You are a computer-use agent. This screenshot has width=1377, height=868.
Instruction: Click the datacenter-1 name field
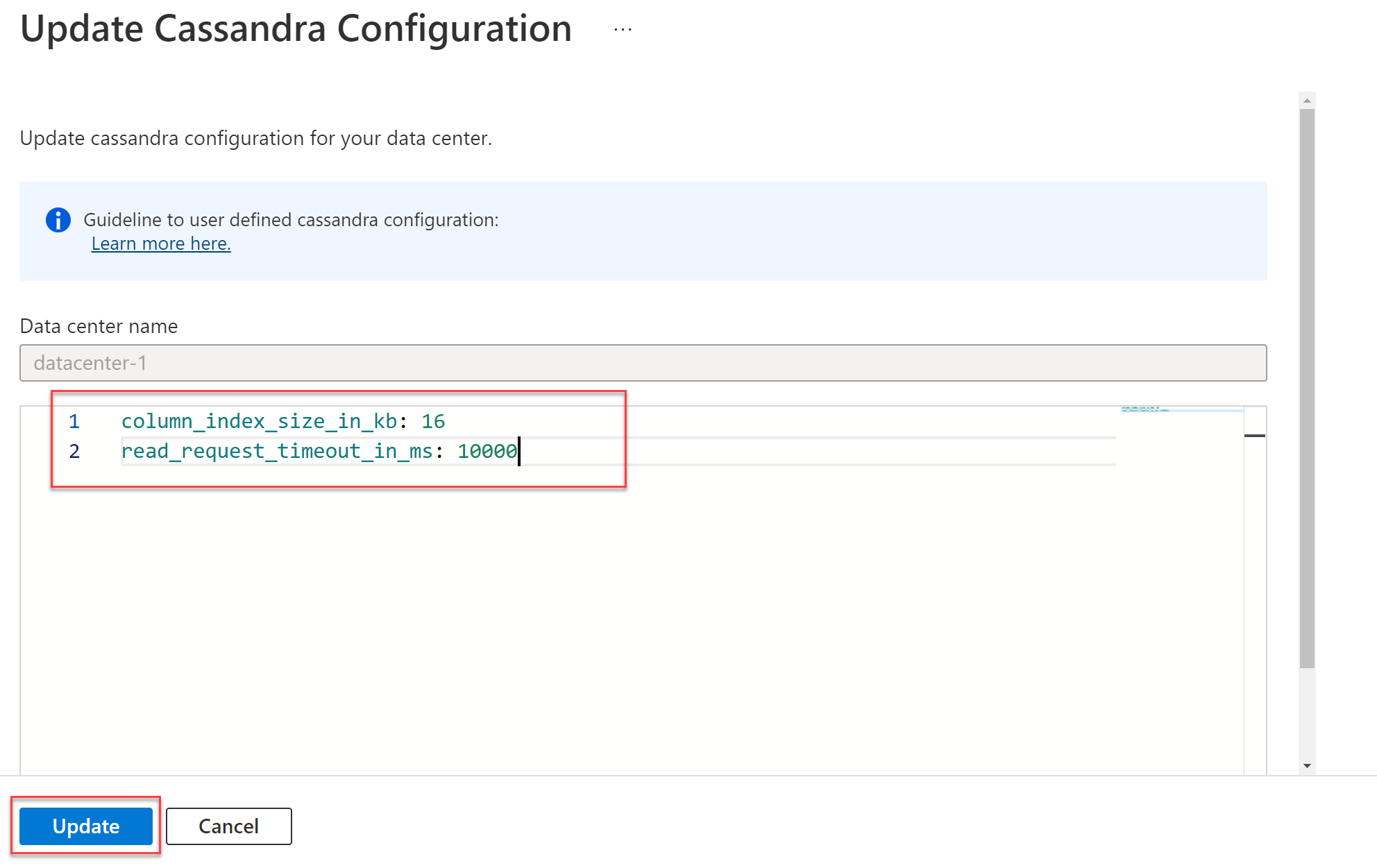(643, 363)
